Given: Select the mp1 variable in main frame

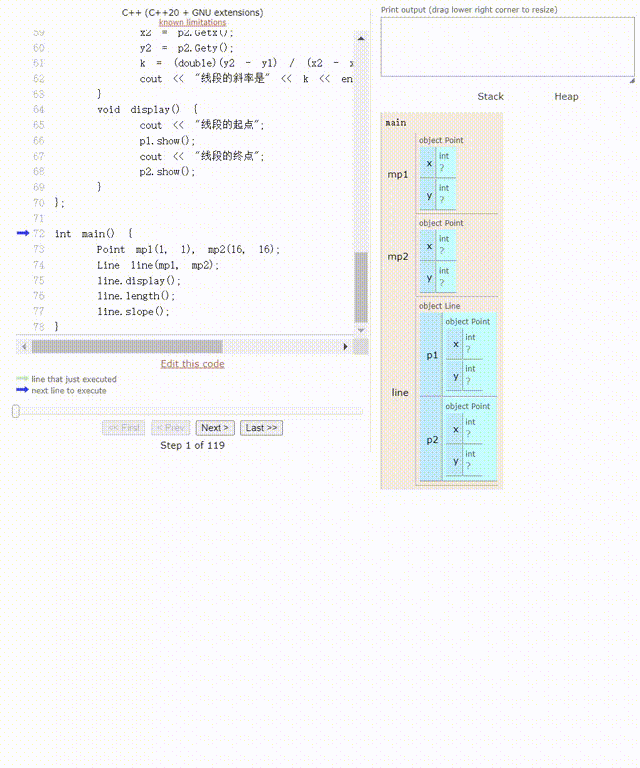Looking at the screenshot, I should point(398,175).
